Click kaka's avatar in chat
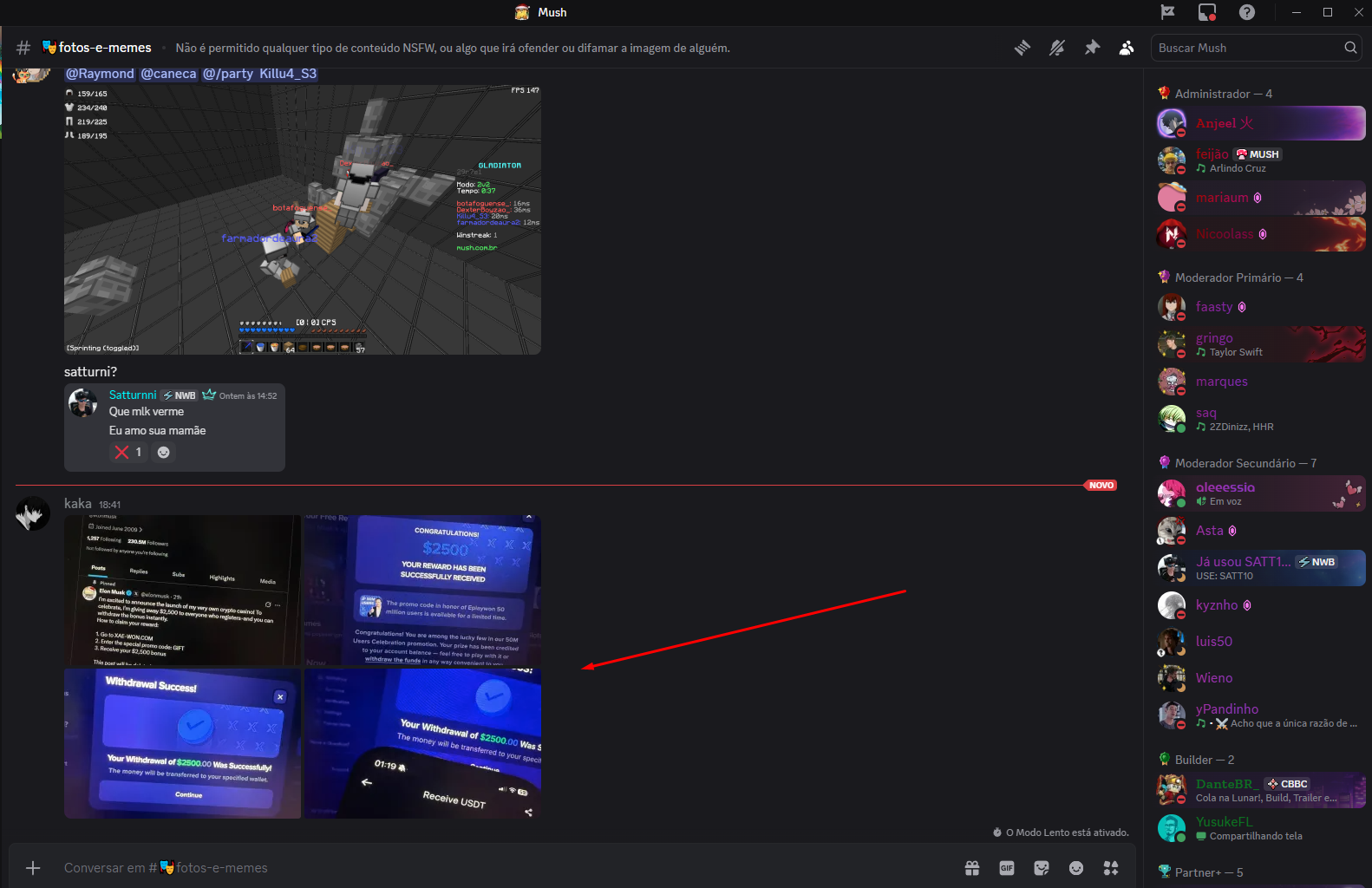Viewport: 1372px width, 888px height. [32, 514]
